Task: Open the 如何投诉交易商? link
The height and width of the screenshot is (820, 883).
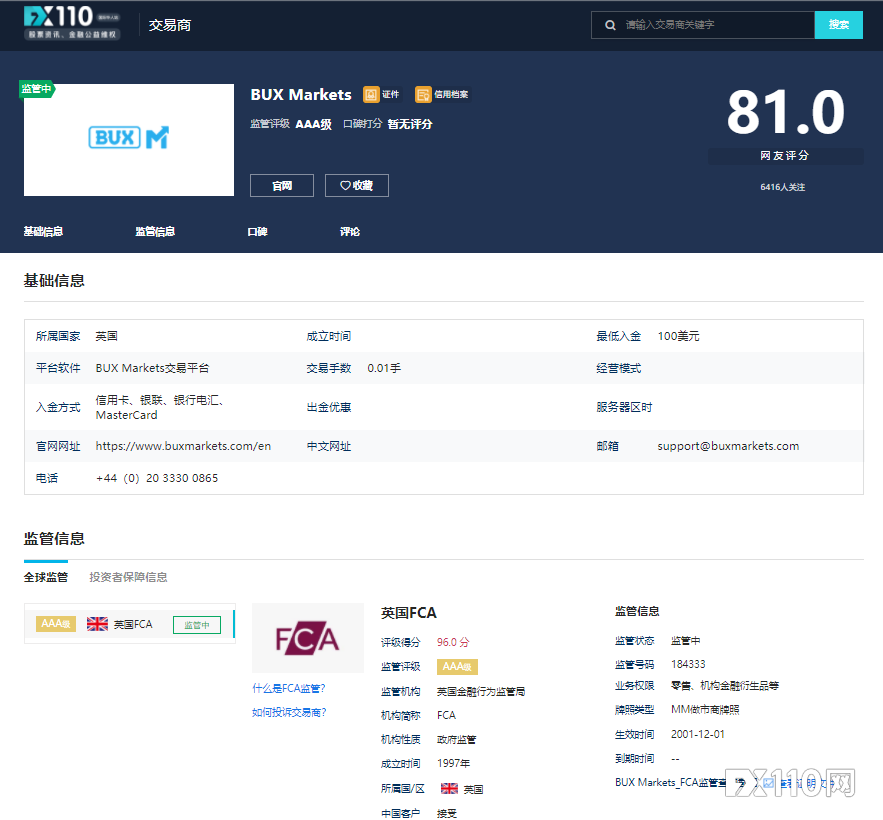Action: [x=289, y=712]
